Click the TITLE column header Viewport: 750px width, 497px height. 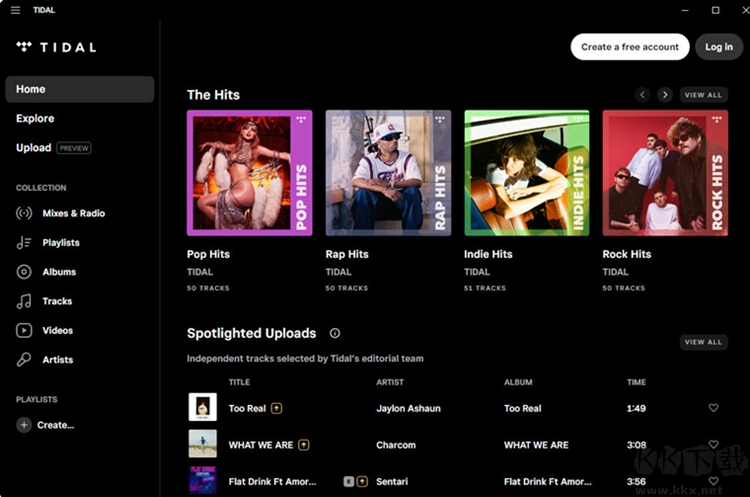pyautogui.click(x=239, y=382)
